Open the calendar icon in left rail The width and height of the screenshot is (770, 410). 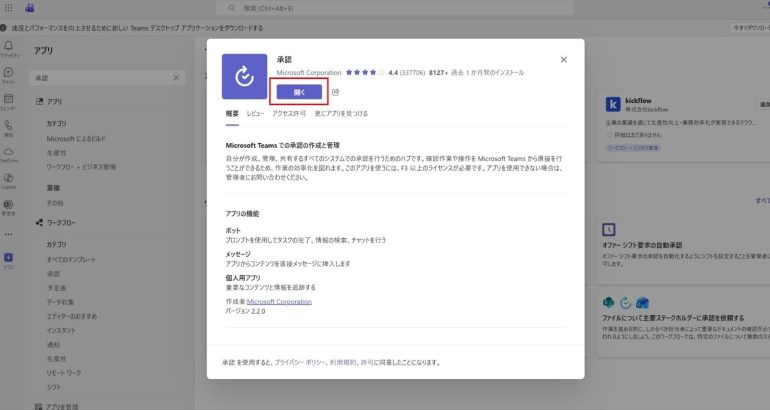9,101
